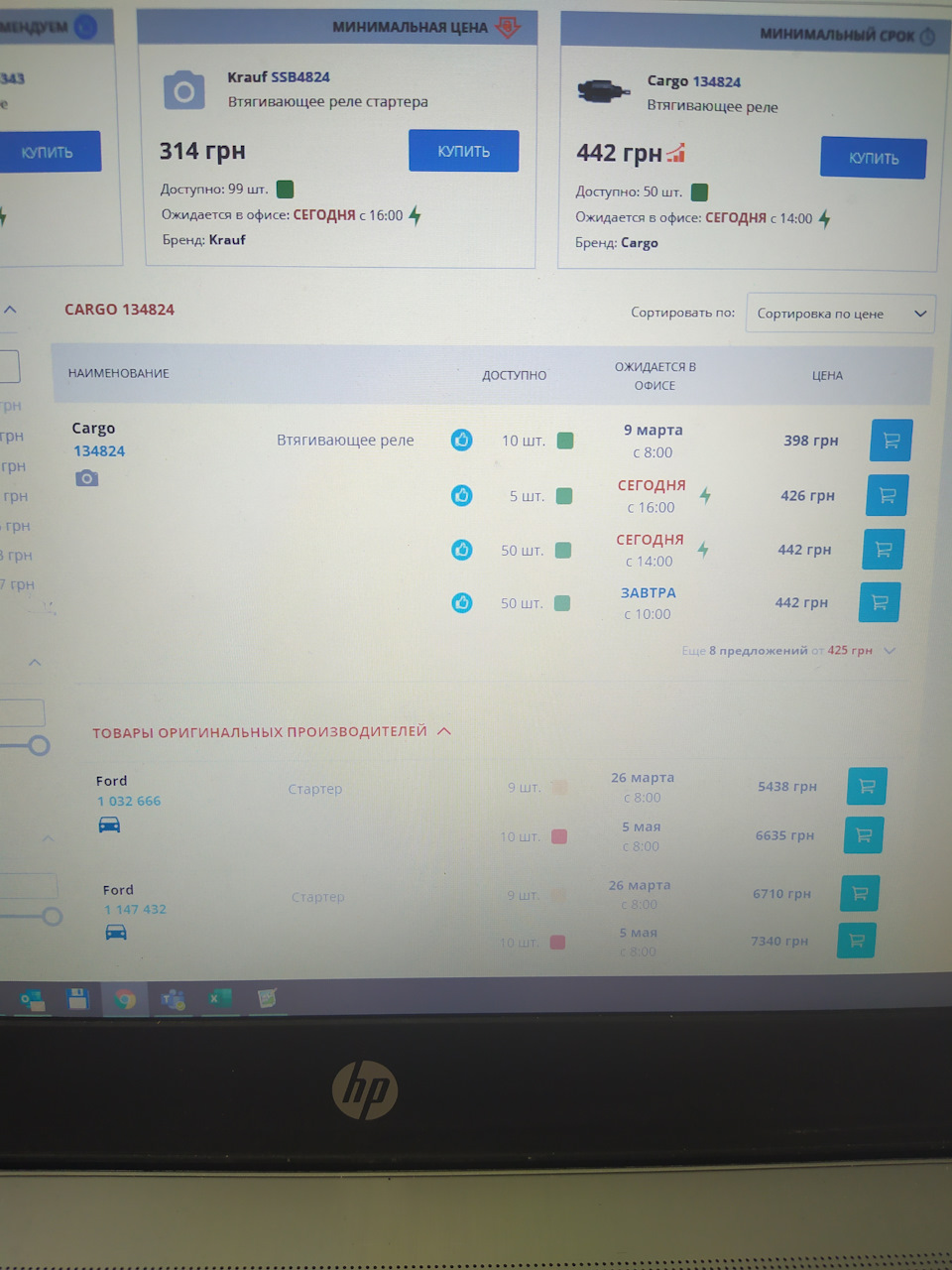
Task: Open Krauf SSB4824 photo placeholder
Action: (x=184, y=91)
